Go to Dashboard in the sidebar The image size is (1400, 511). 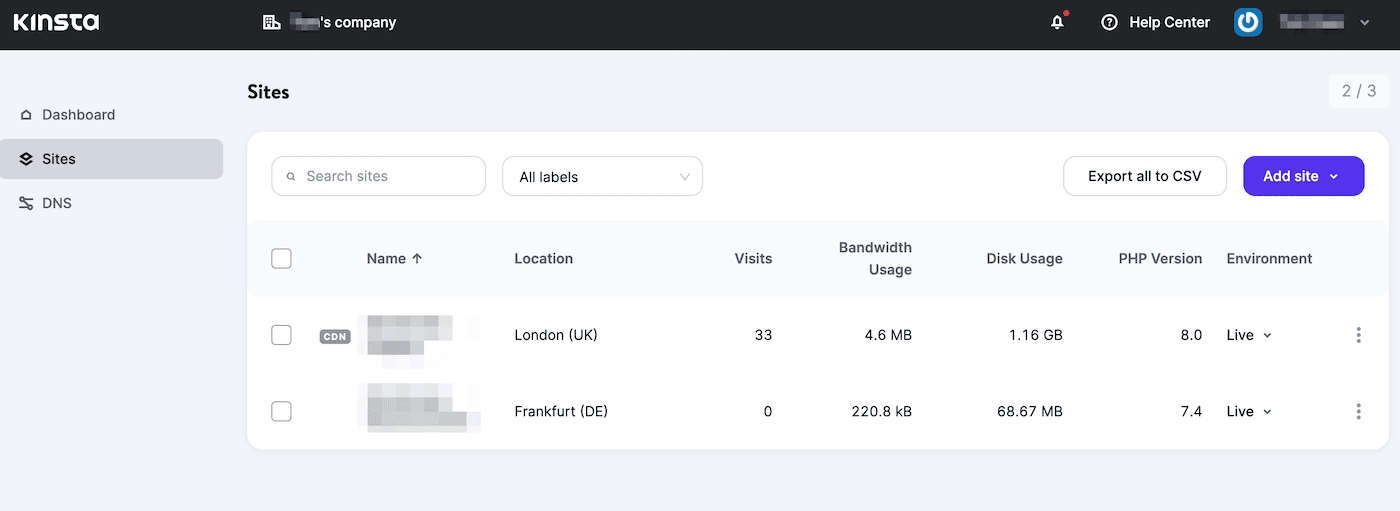tap(78, 115)
